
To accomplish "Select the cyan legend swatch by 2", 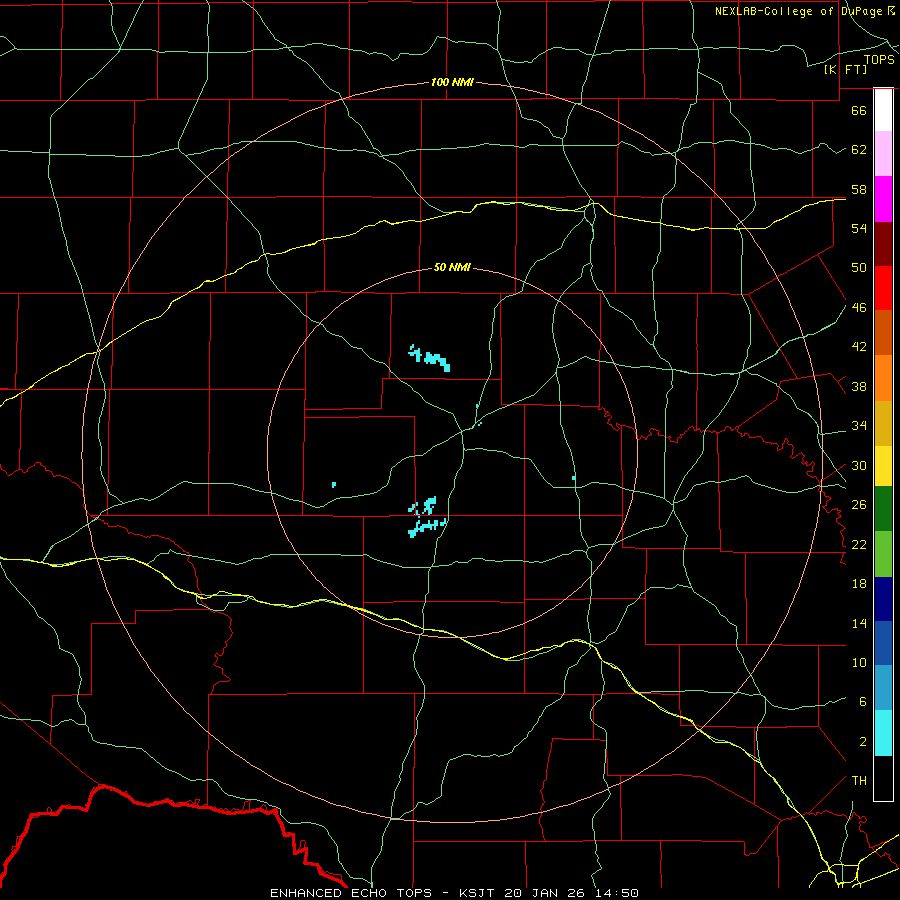I will coord(883,734).
